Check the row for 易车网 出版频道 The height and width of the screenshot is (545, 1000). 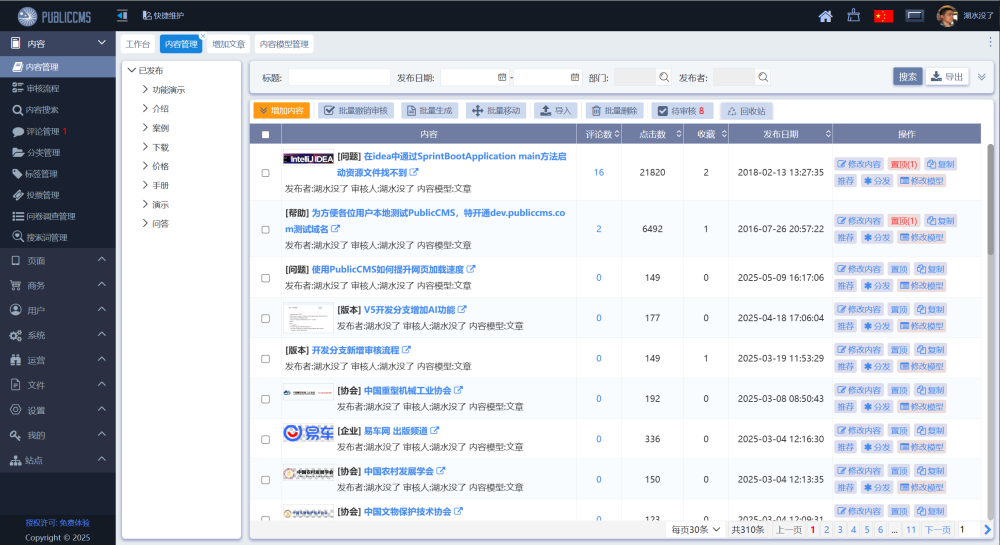click(x=265, y=438)
